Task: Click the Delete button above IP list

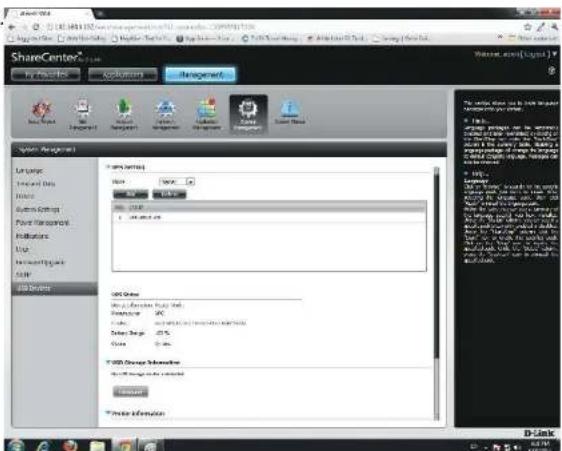Action: click(x=170, y=194)
